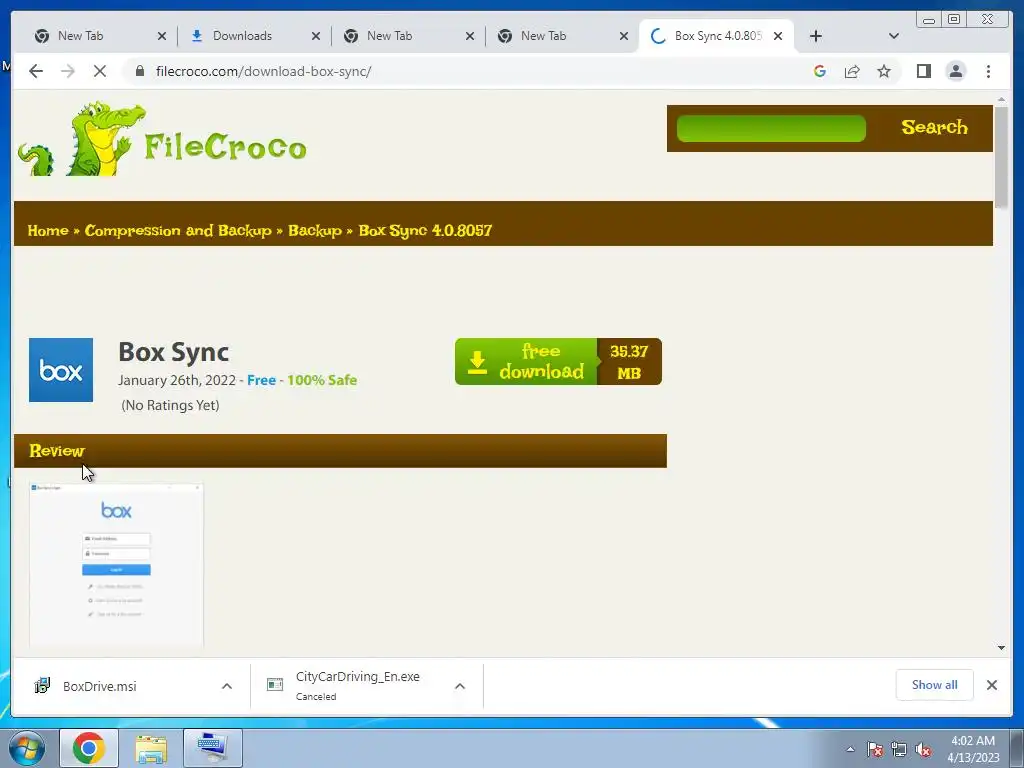Click the address bar URL

tap(263, 71)
